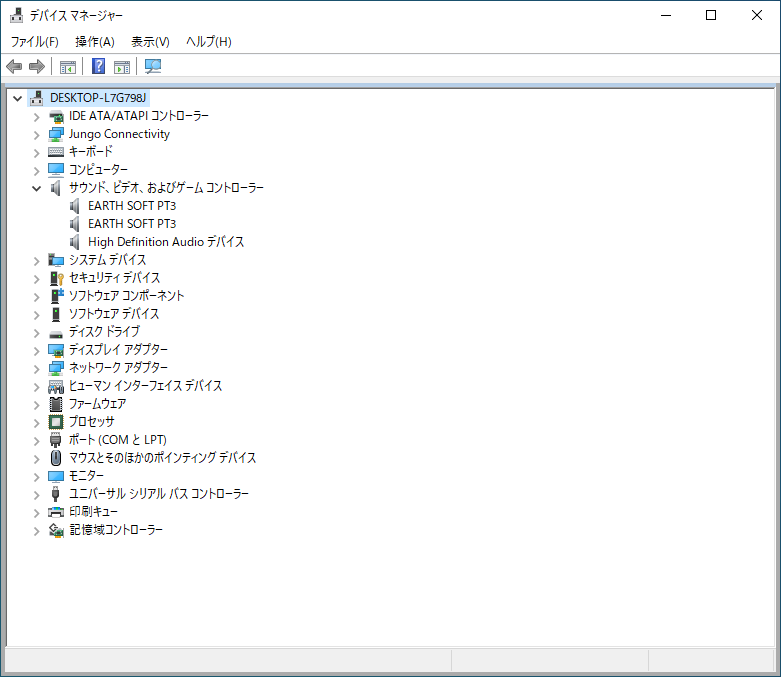781x677 pixels.
Task: Expand the ポート (COM と LPT) node
Action: pyautogui.click(x=36, y=441)
